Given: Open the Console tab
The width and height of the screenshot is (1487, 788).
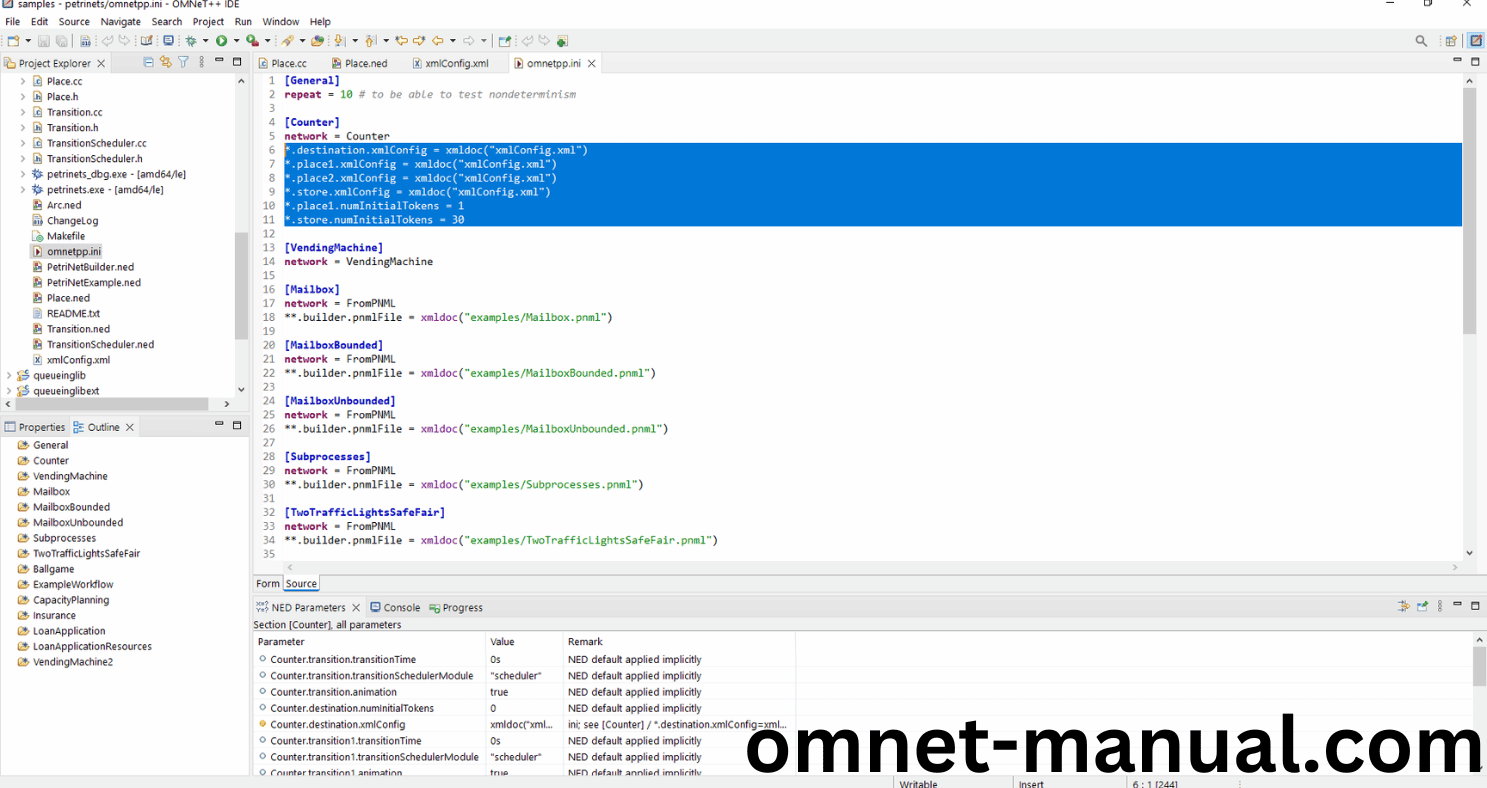Looking at the screenshot, I should click(401, 607).
